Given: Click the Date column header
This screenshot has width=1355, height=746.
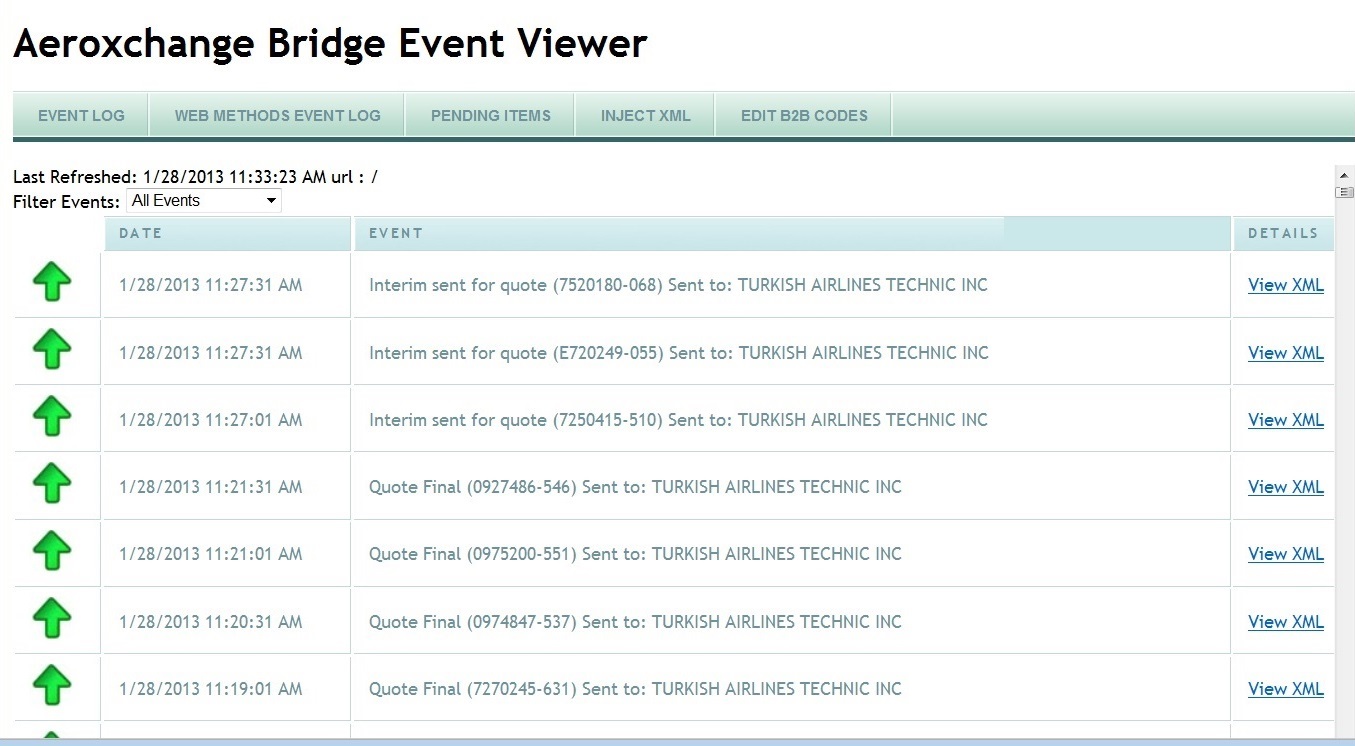Looking at the screenshot, I should pyautogui.click(x=227, y=233).
